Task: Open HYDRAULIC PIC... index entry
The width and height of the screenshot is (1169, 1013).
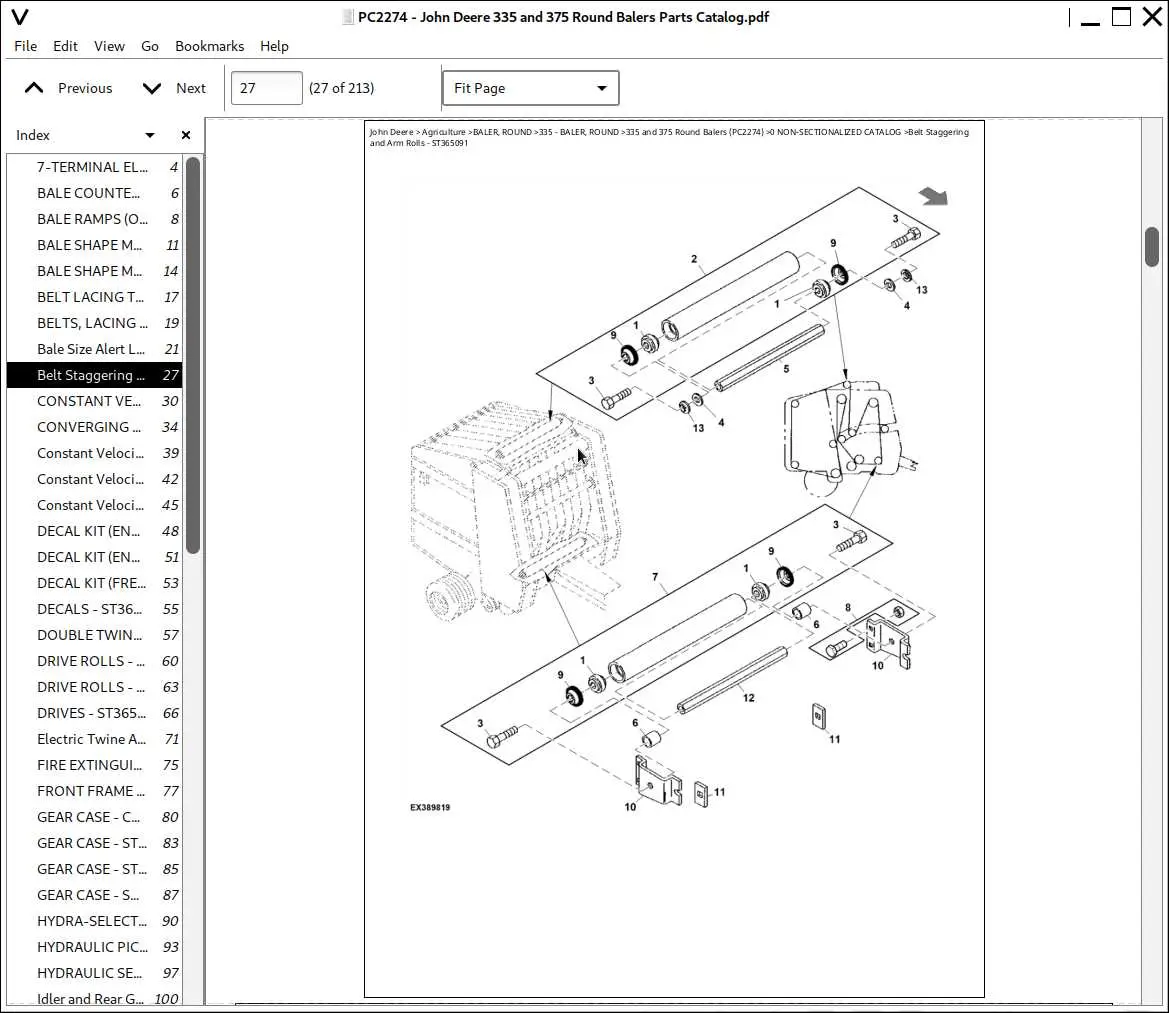Action: pos(95,947)
